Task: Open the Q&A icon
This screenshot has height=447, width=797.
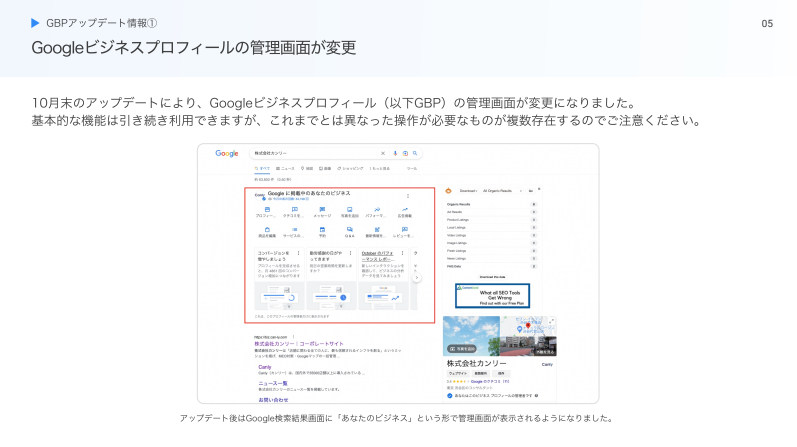Action: click(350, 230)
